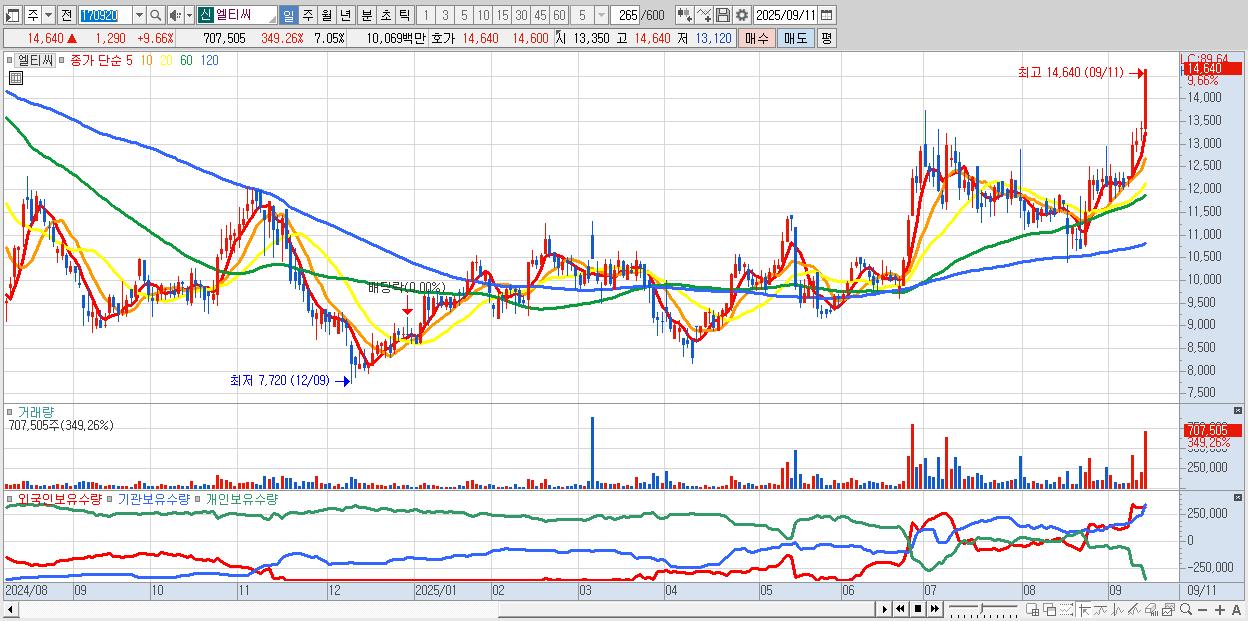Click the bottom-bar window-with-grid icon
Screen dimensions: 1248x621
coord(1032,610)
